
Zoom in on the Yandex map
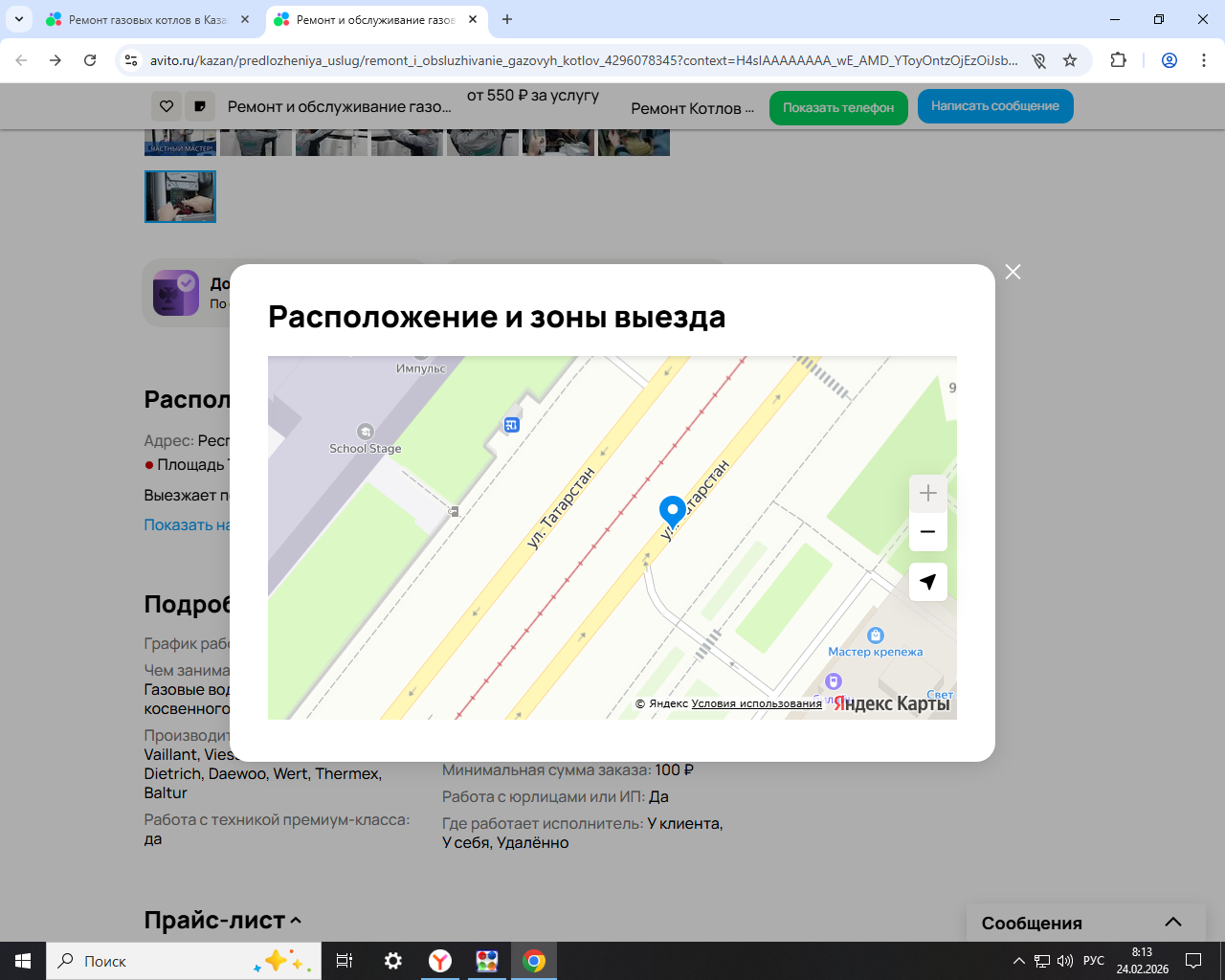click(927, 494)
